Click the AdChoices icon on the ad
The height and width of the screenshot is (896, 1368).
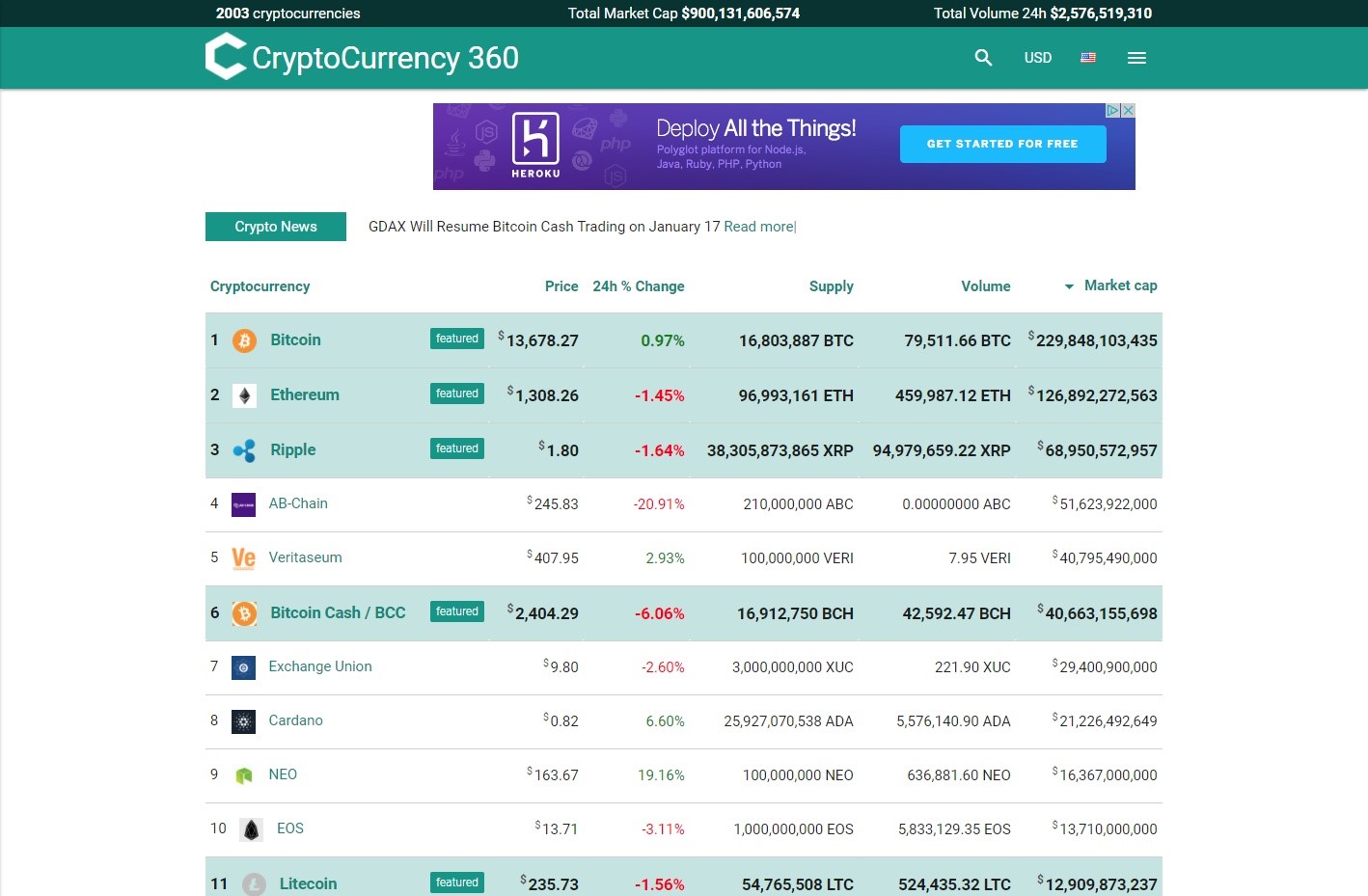pos(1112,111)
